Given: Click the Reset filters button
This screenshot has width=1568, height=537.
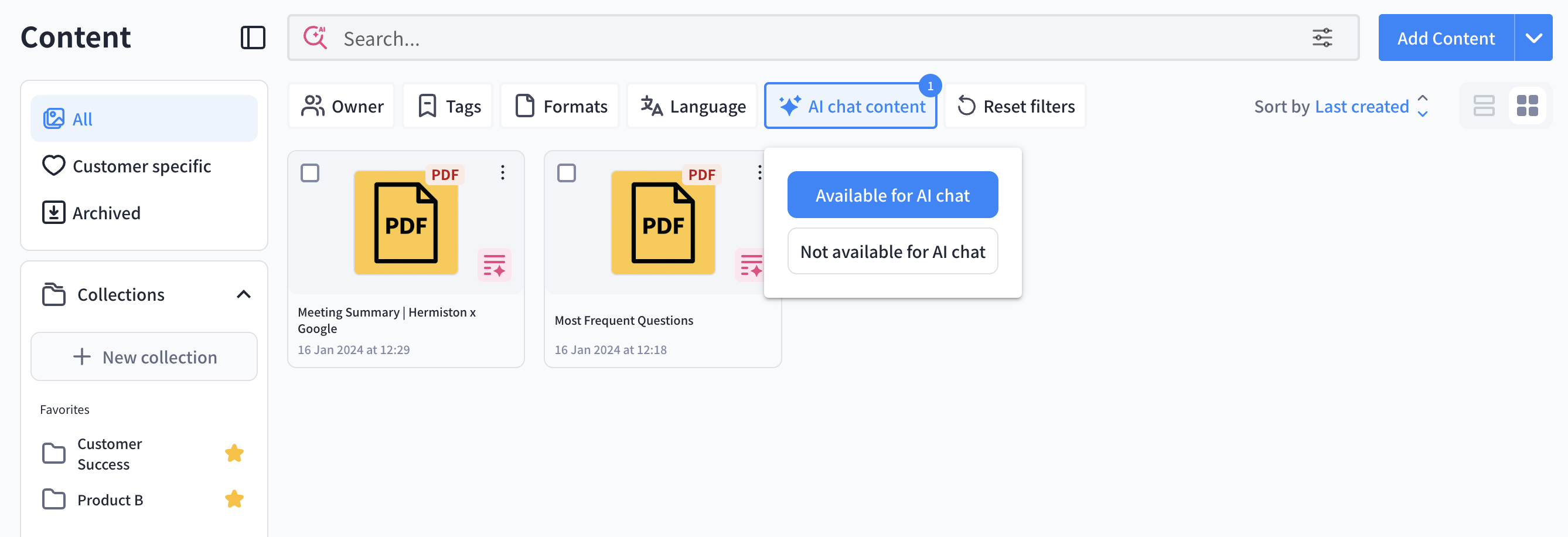Looking at the screenshot, I should click(x=1015, y=107).
